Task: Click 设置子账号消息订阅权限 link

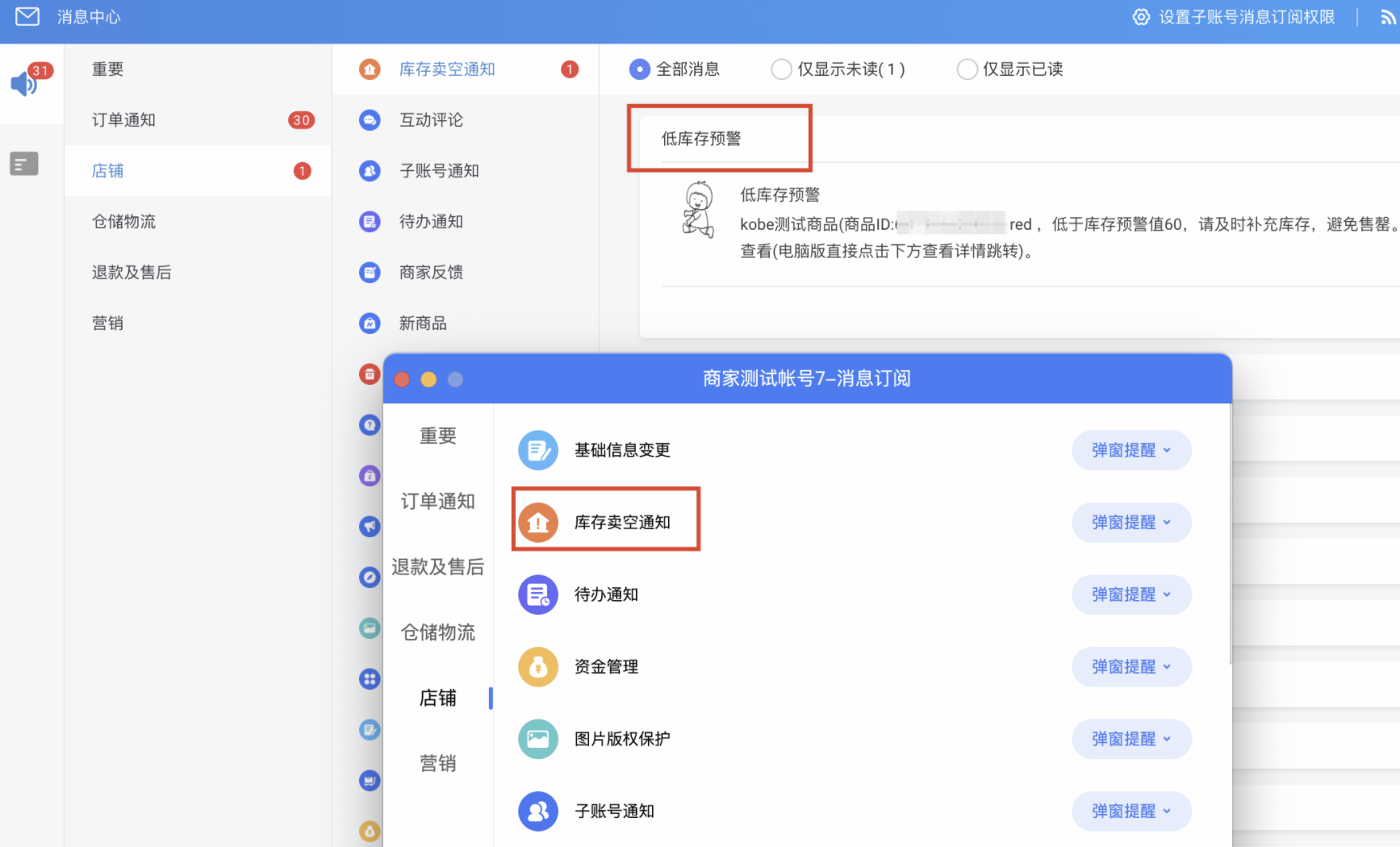Action: [1247, 17]
